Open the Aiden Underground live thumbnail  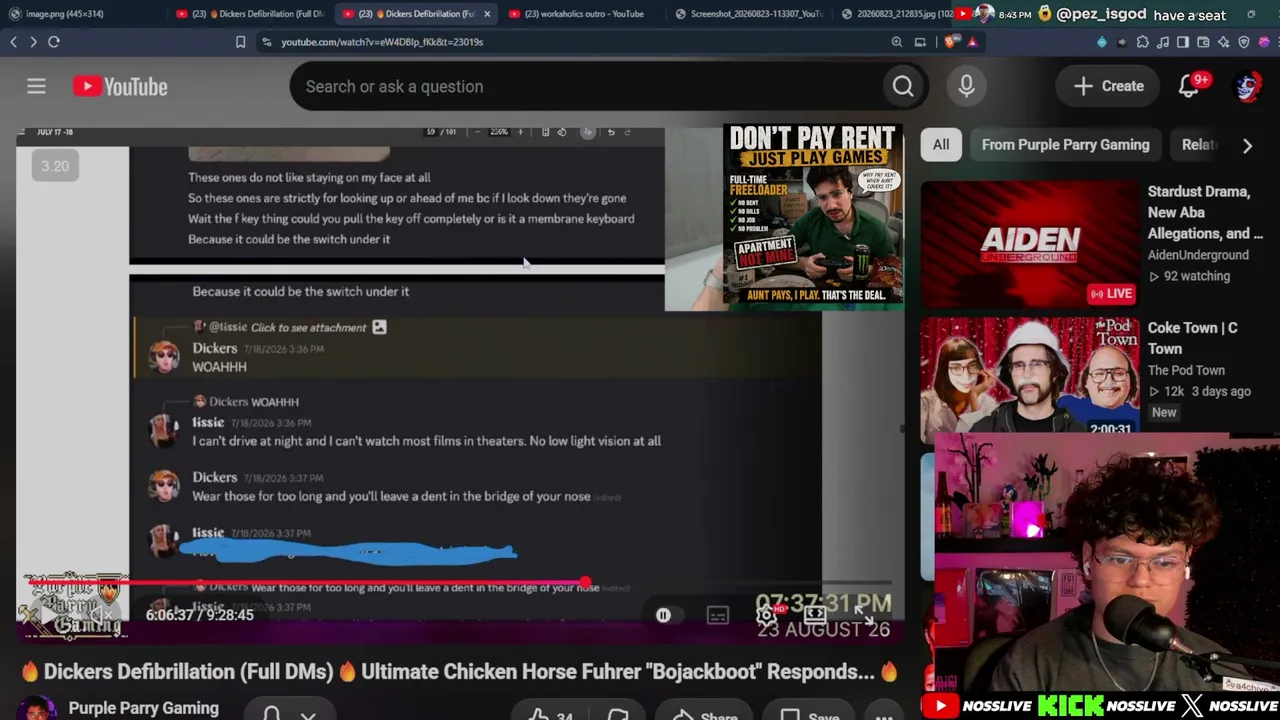[1030, 243]
